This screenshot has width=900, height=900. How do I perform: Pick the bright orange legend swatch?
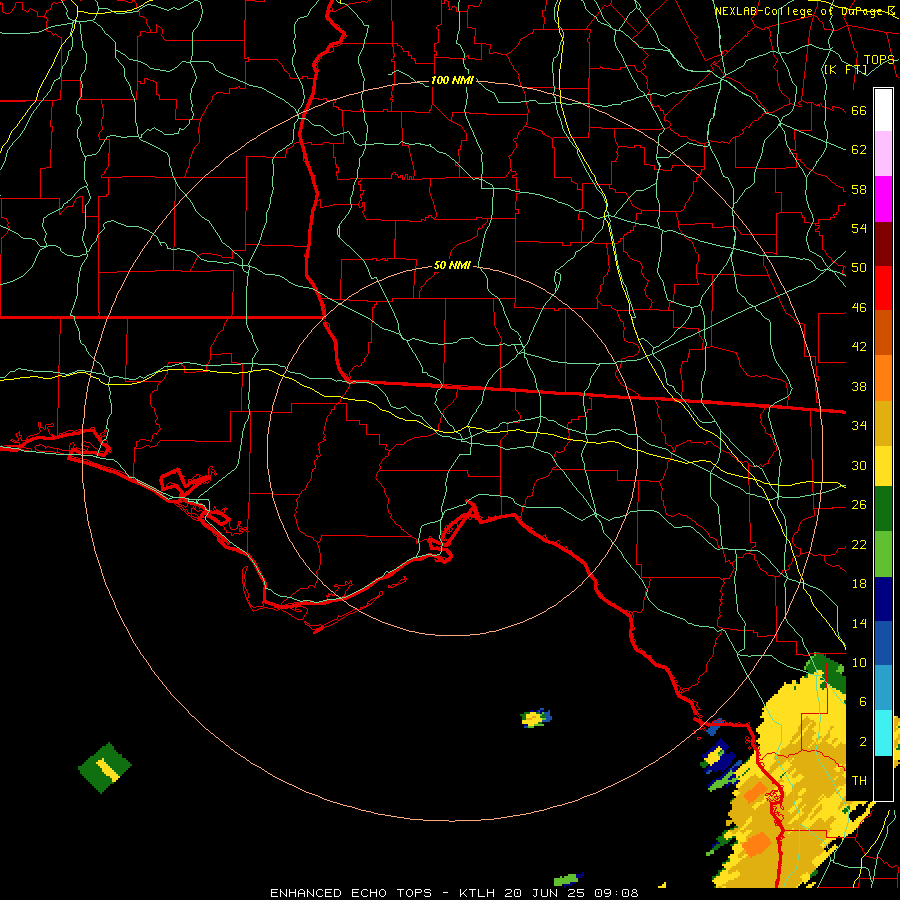pos(883,377)
